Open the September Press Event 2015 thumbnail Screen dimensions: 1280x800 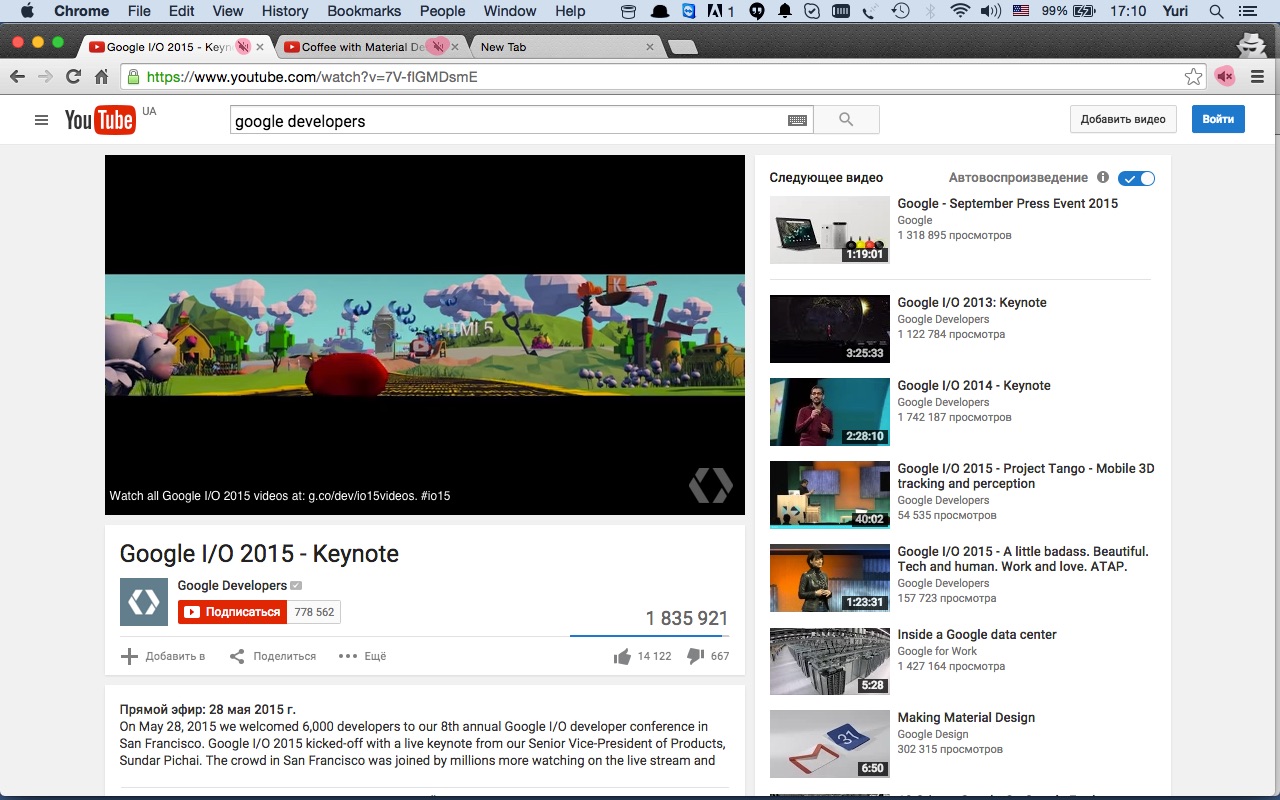tap(829, 230)
